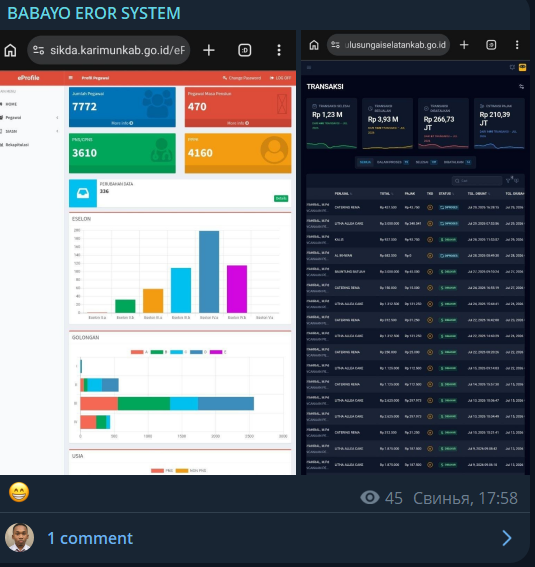Click the LOG OFF link
The width and height of the screenshot is (535, 567).
281,78
